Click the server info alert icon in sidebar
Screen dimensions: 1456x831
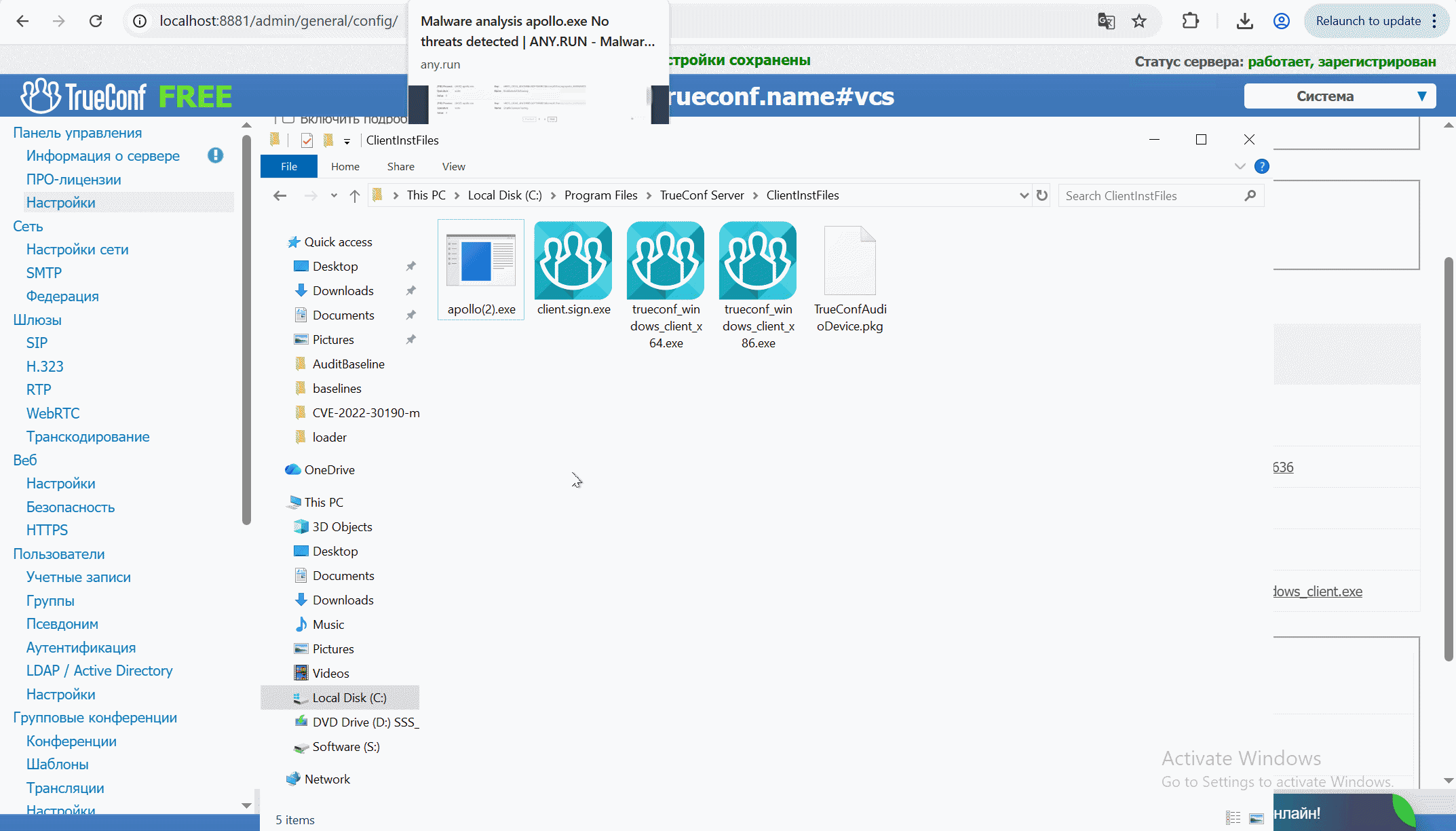[x=215, y=155]
